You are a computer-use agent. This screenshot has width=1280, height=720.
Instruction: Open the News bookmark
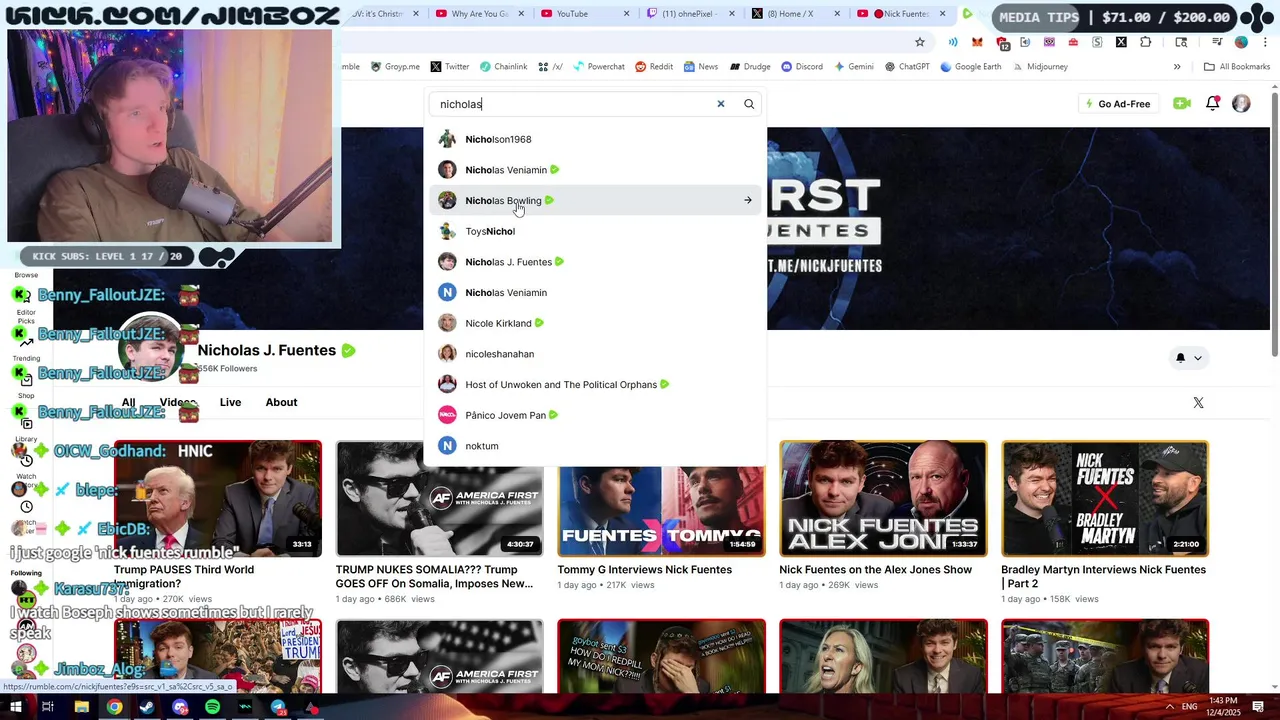click(701, 67)
